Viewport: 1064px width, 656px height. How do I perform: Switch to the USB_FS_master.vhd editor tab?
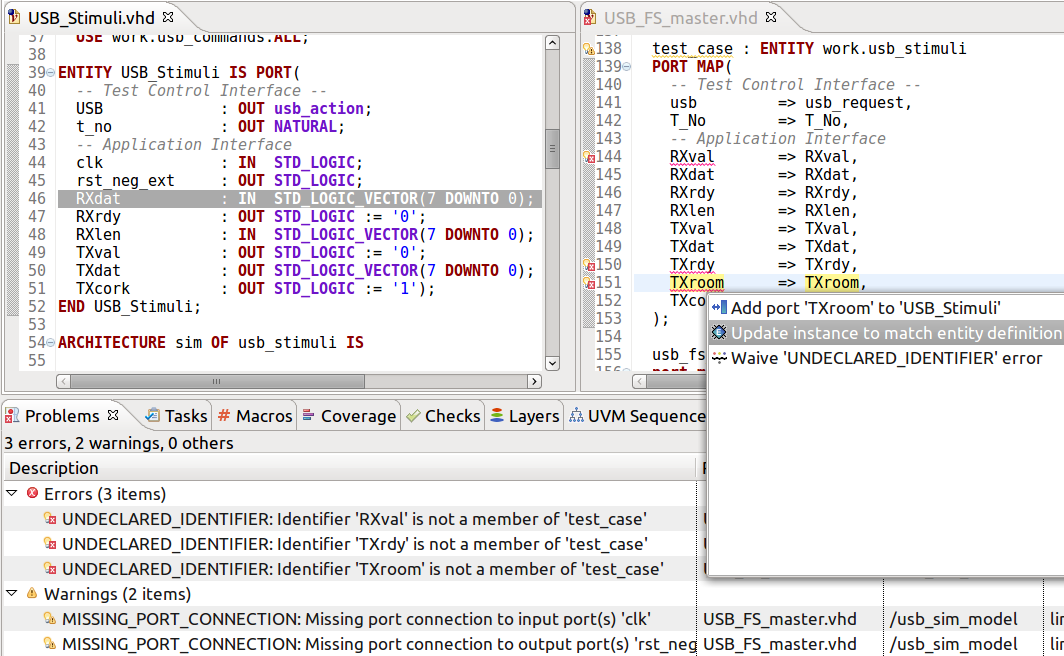680,16
